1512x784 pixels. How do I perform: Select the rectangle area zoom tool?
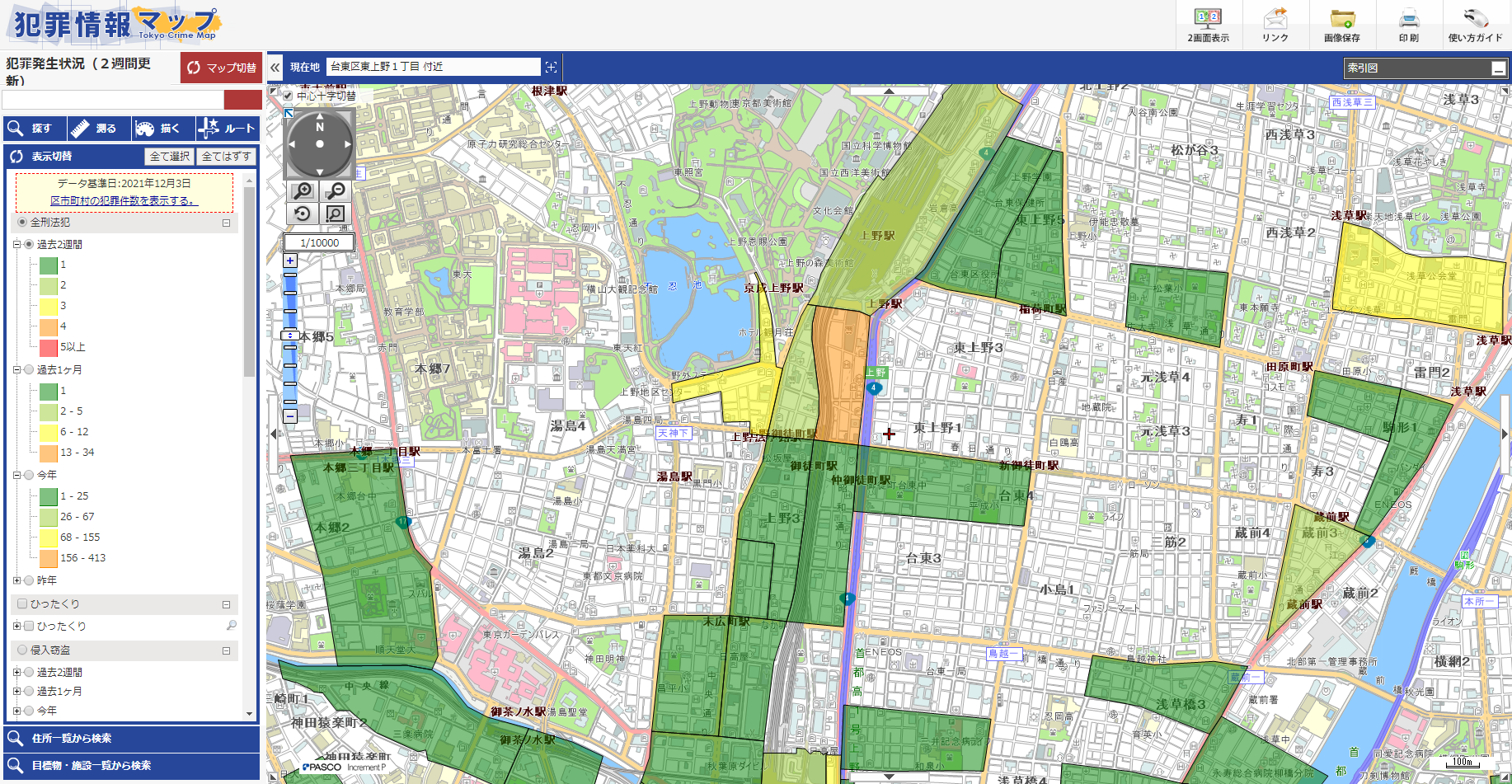[335, 214]
